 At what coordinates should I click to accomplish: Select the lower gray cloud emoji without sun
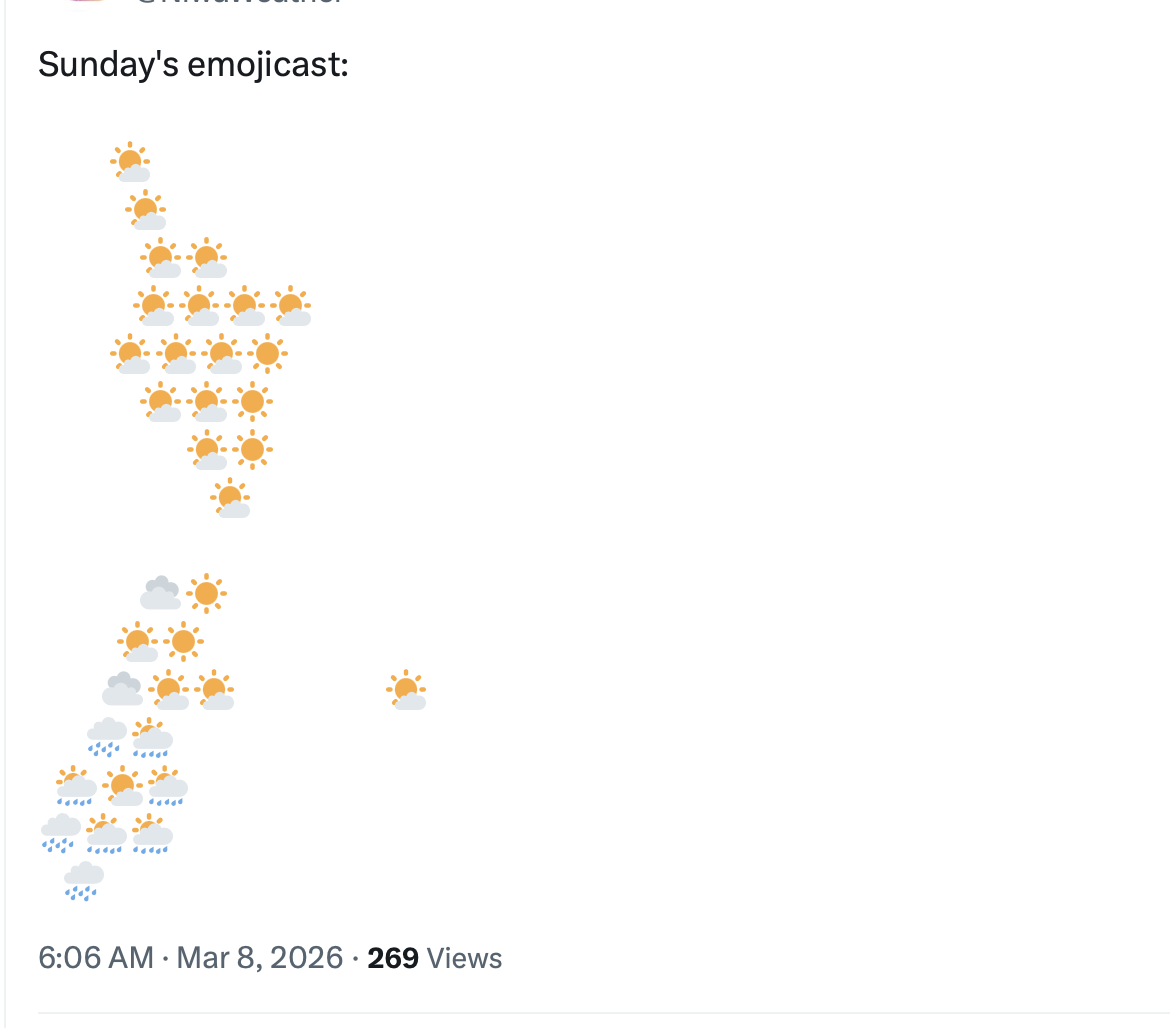click(x=122, y=689)
